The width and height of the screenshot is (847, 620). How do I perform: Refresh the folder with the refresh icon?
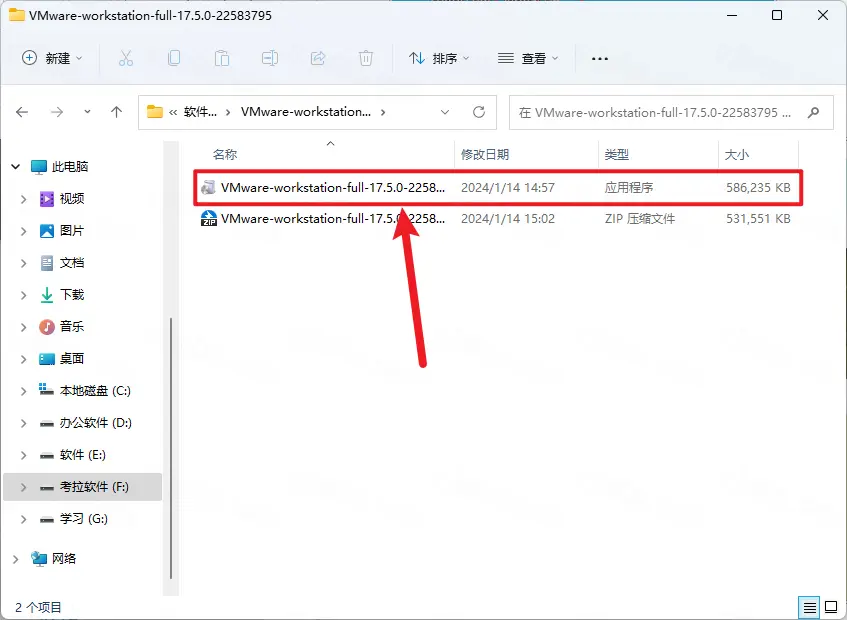479,112
